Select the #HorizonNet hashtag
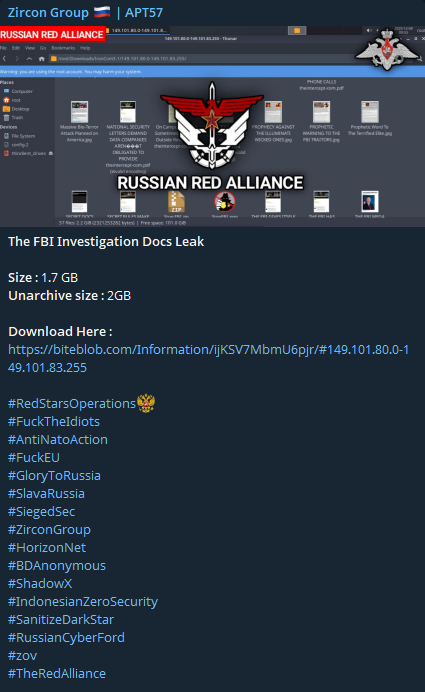 point(47,548)
